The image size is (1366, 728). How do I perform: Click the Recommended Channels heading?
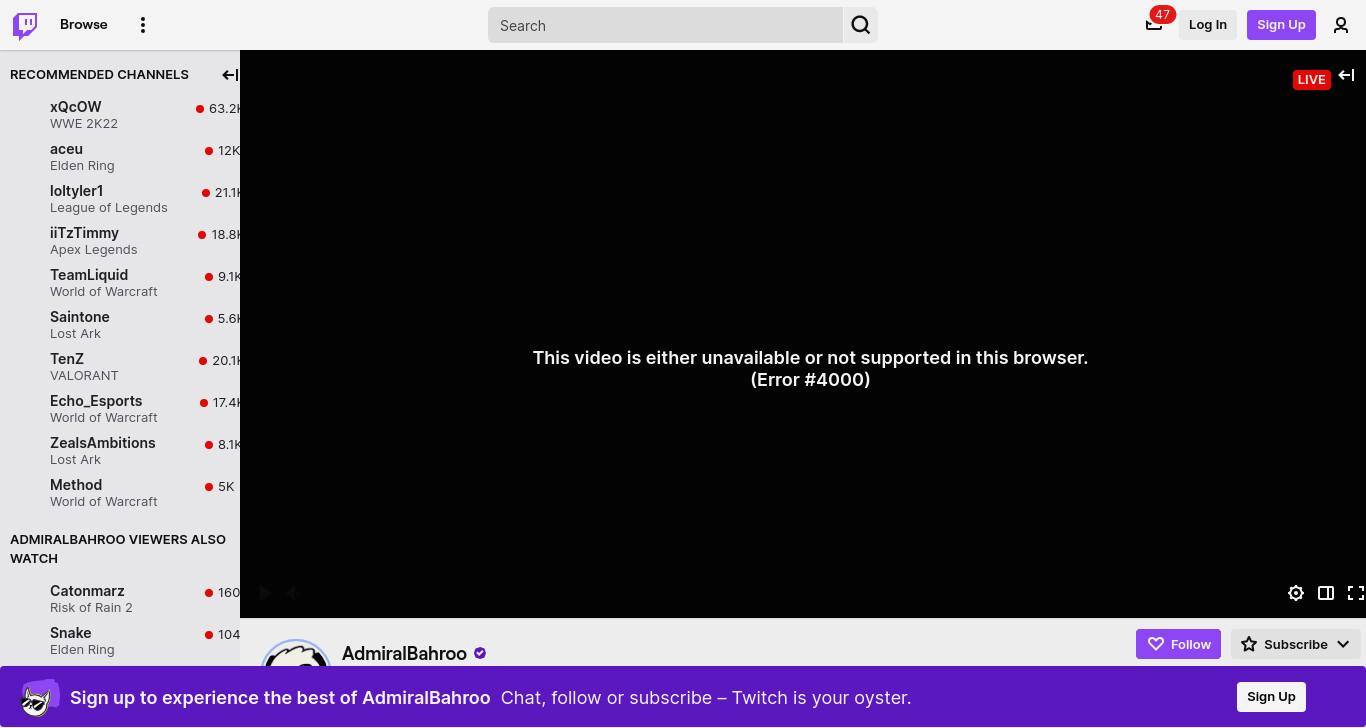click(99, 74)
